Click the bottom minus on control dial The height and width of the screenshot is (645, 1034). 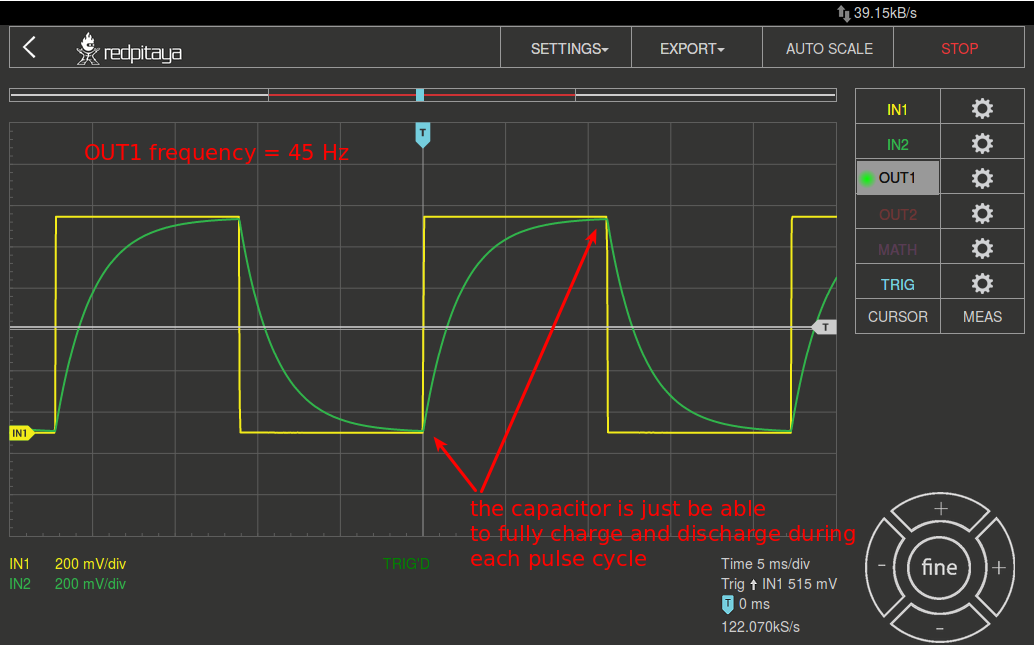click(x=940, y=628)
